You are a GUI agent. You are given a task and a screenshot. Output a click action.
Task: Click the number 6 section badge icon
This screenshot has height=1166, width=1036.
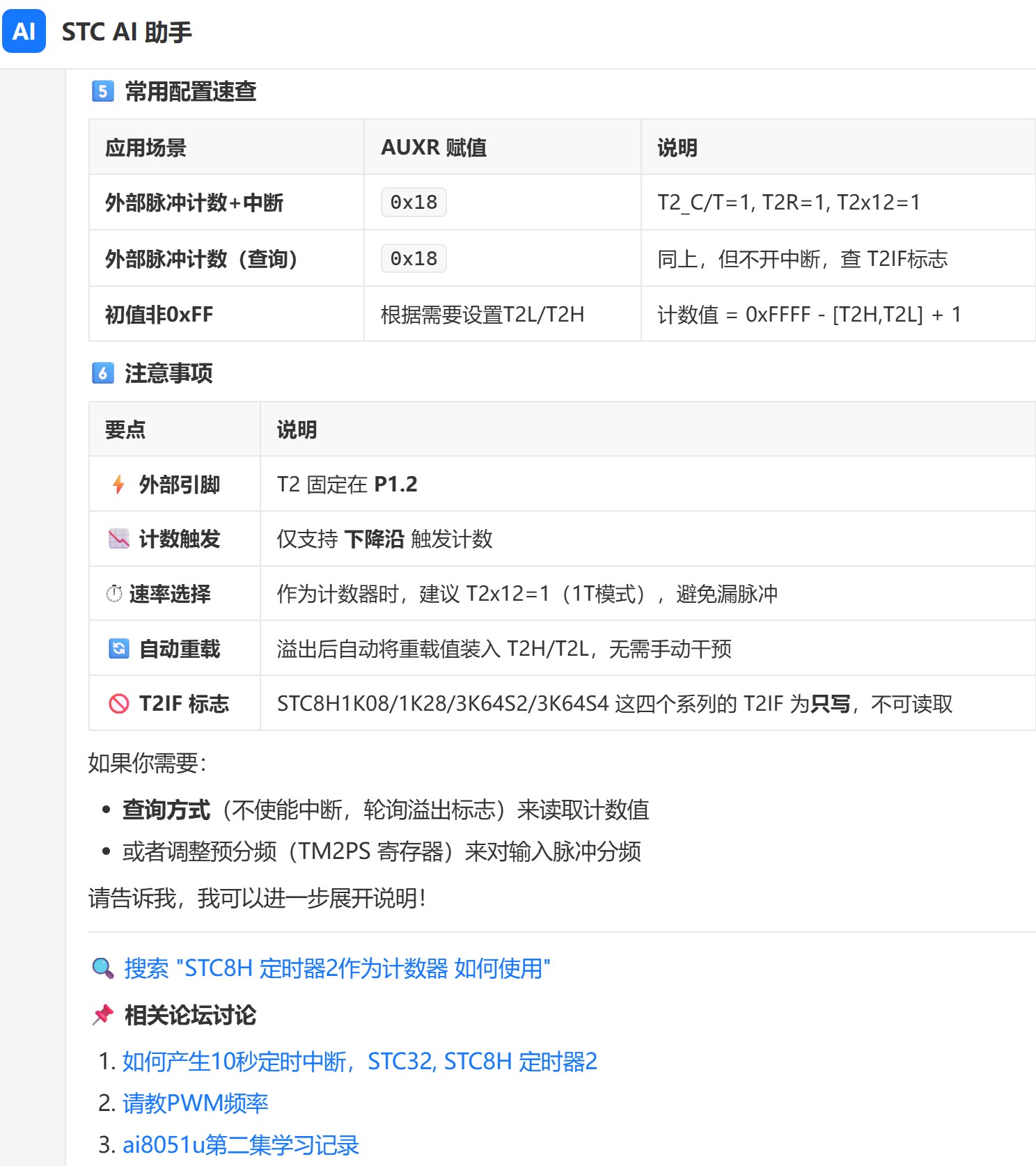103,373
